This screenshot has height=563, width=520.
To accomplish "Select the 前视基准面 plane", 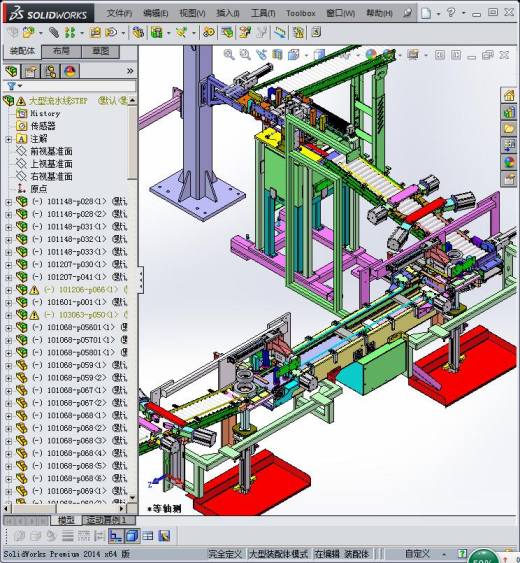I will click(51, 151).
